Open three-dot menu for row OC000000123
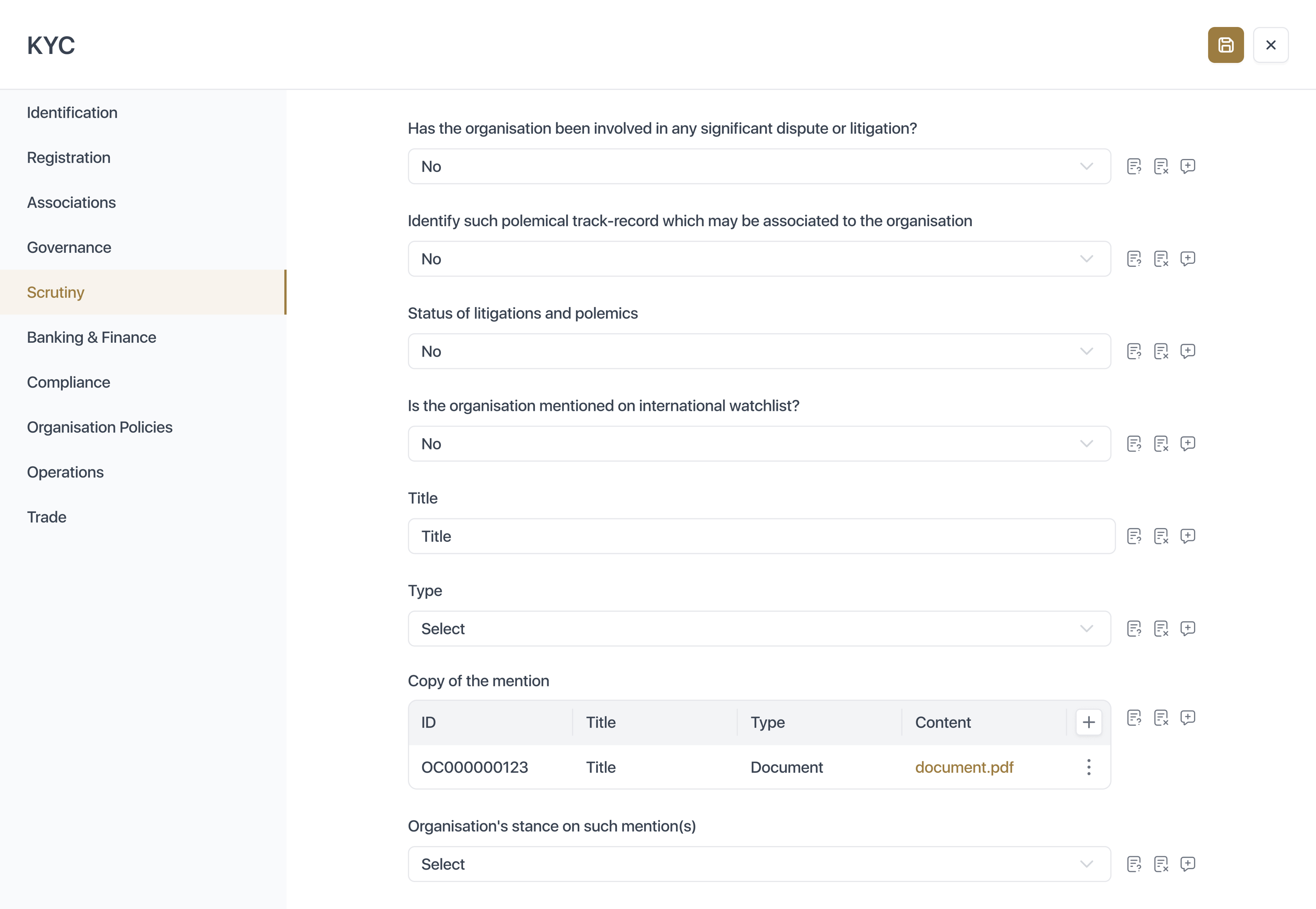Screen dimensions: 1316x909 click(x=1088, y=767)
